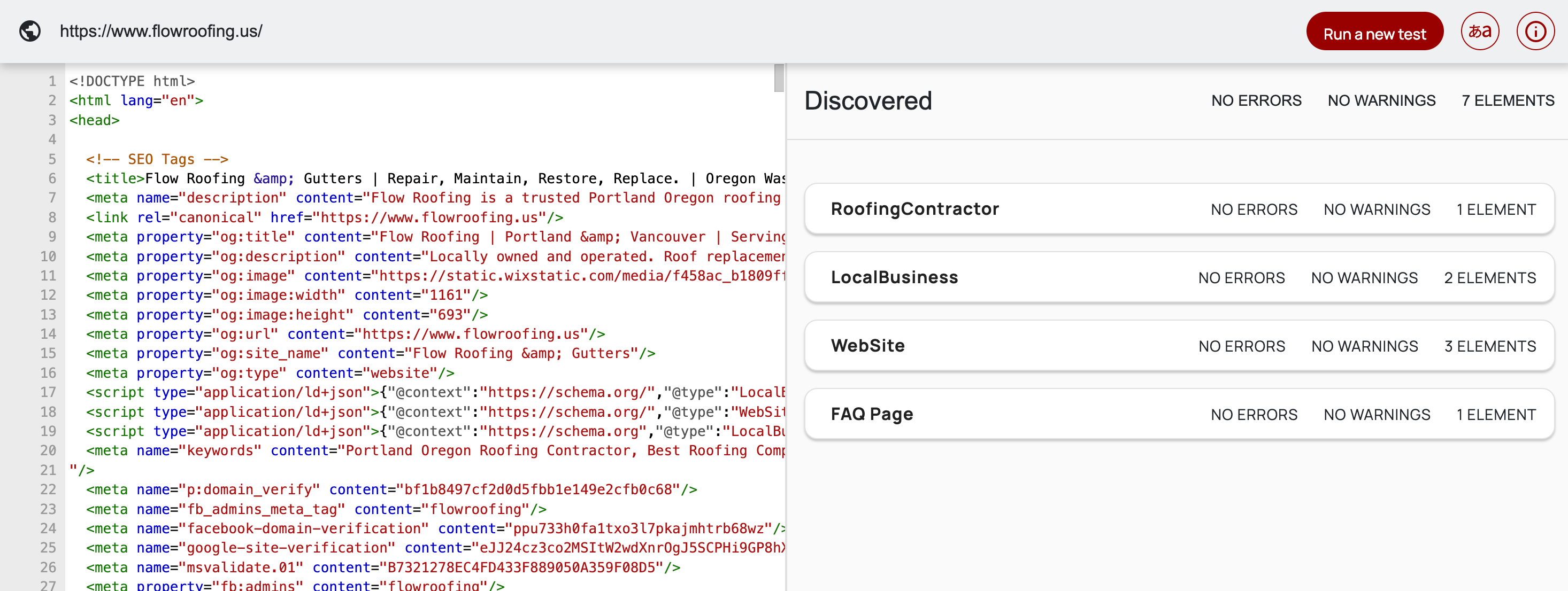This screenshot has width=1568, height=591.
Task: Click line number 21 in the gutter
Action: click(x=48, y=470)
